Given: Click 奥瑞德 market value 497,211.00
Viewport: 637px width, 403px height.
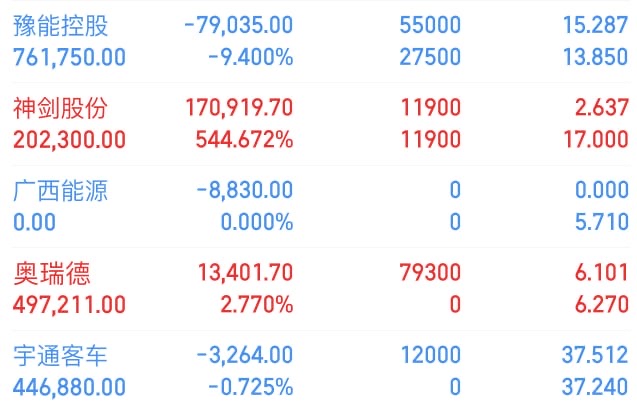Looking at the screenshot, I should 69,304.
